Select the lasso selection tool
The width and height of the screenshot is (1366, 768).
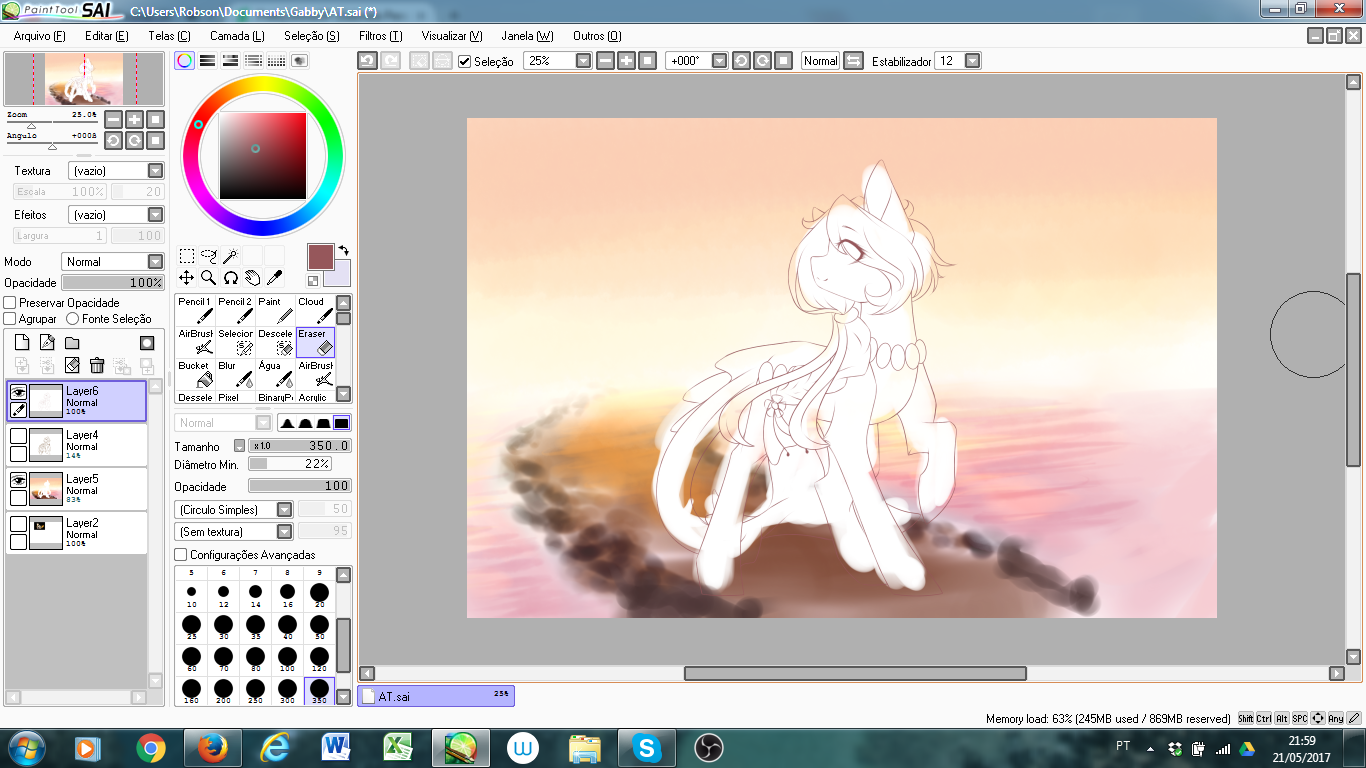pyautogui.click(x=209, y=256)
